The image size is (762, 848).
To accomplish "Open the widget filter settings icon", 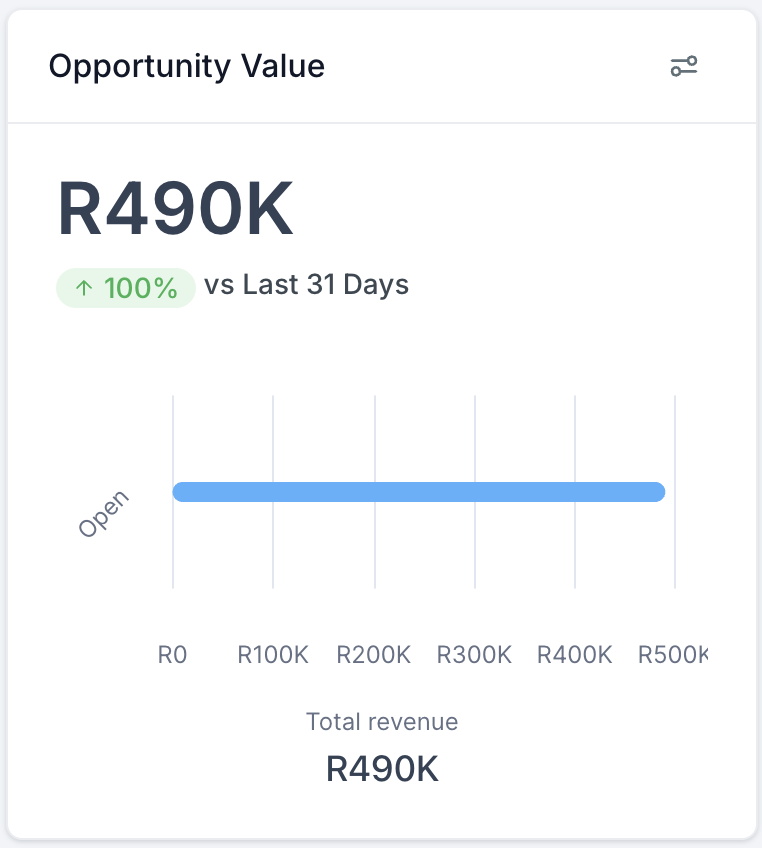I will point(684,67).
